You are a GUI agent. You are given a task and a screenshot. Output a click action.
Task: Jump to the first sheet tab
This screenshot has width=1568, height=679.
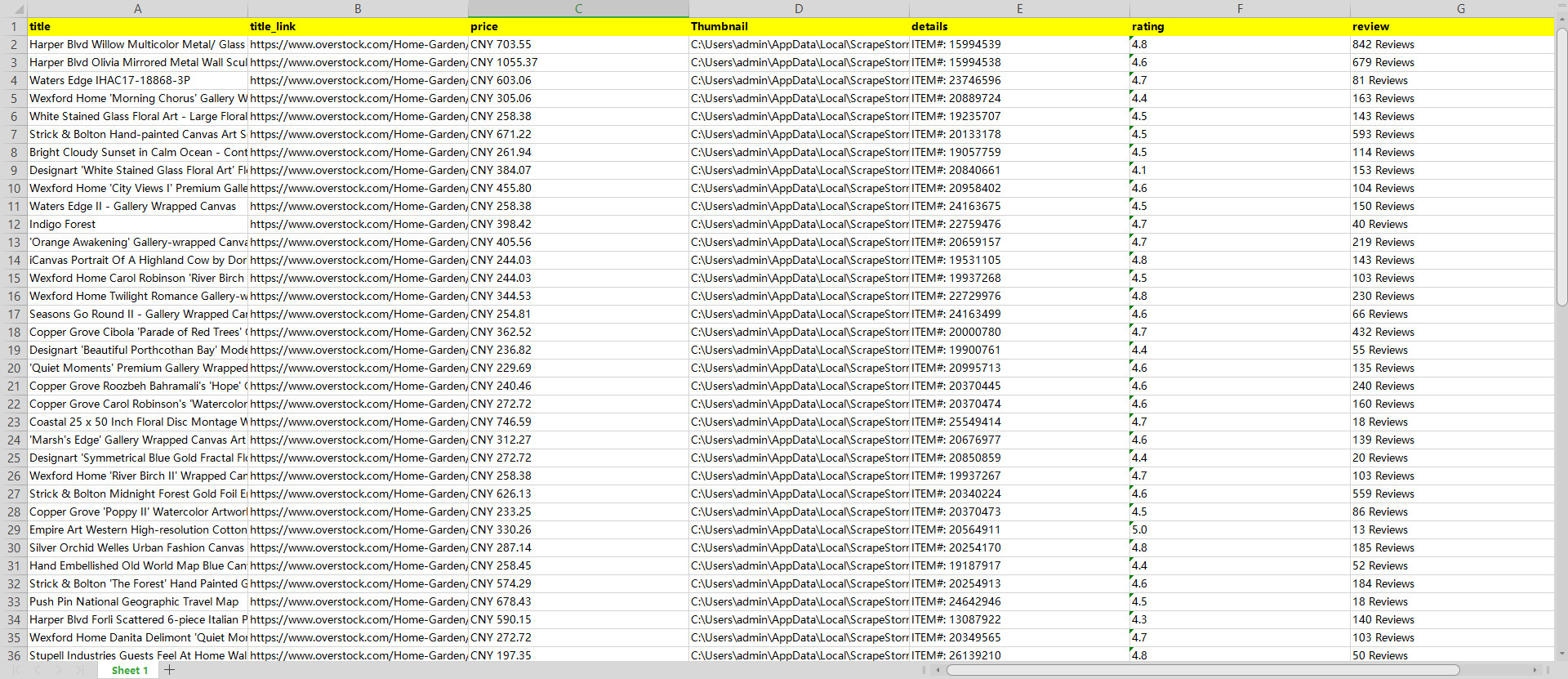(17, 670)
